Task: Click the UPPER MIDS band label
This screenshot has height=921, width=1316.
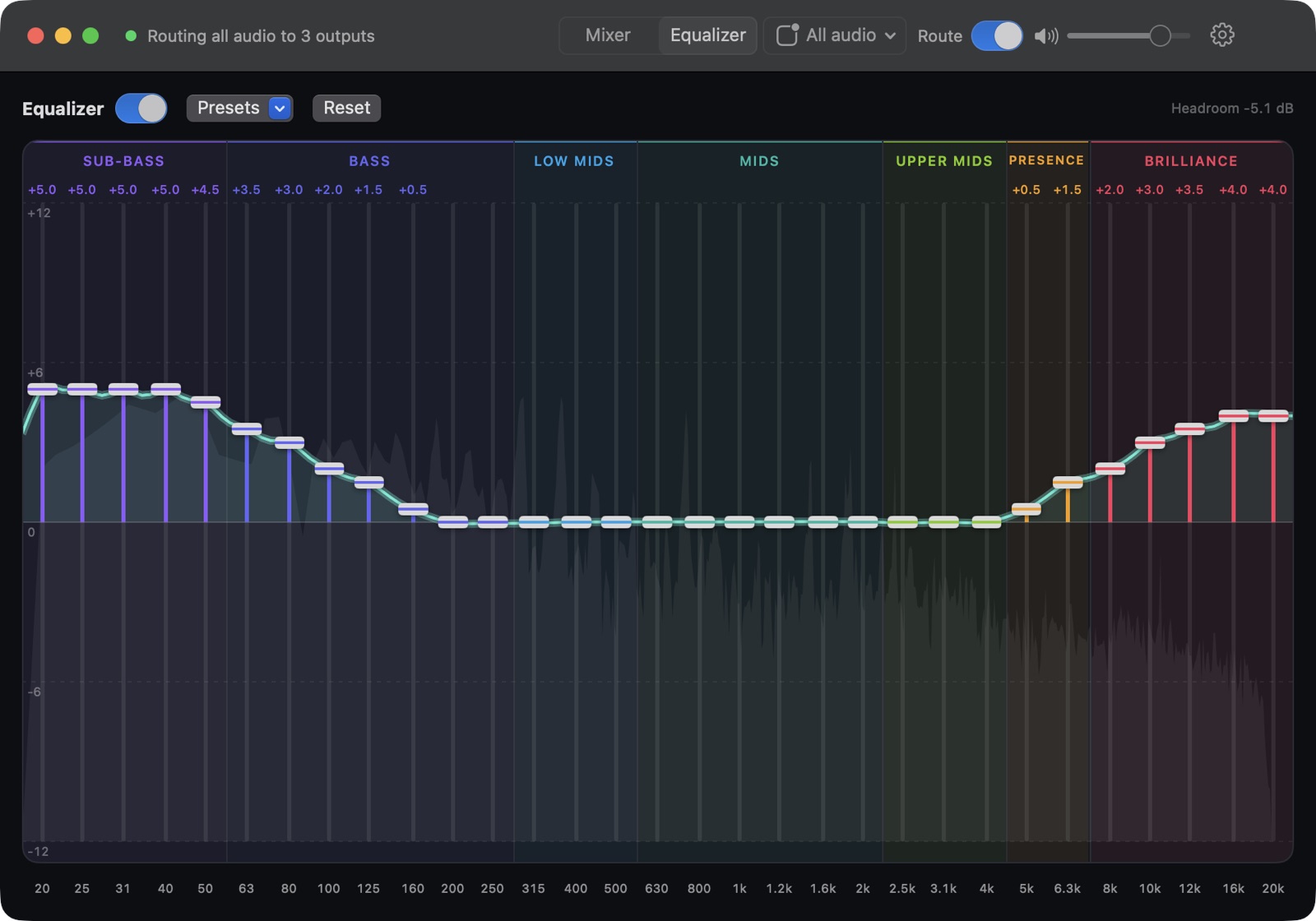Action: point(944,161)
